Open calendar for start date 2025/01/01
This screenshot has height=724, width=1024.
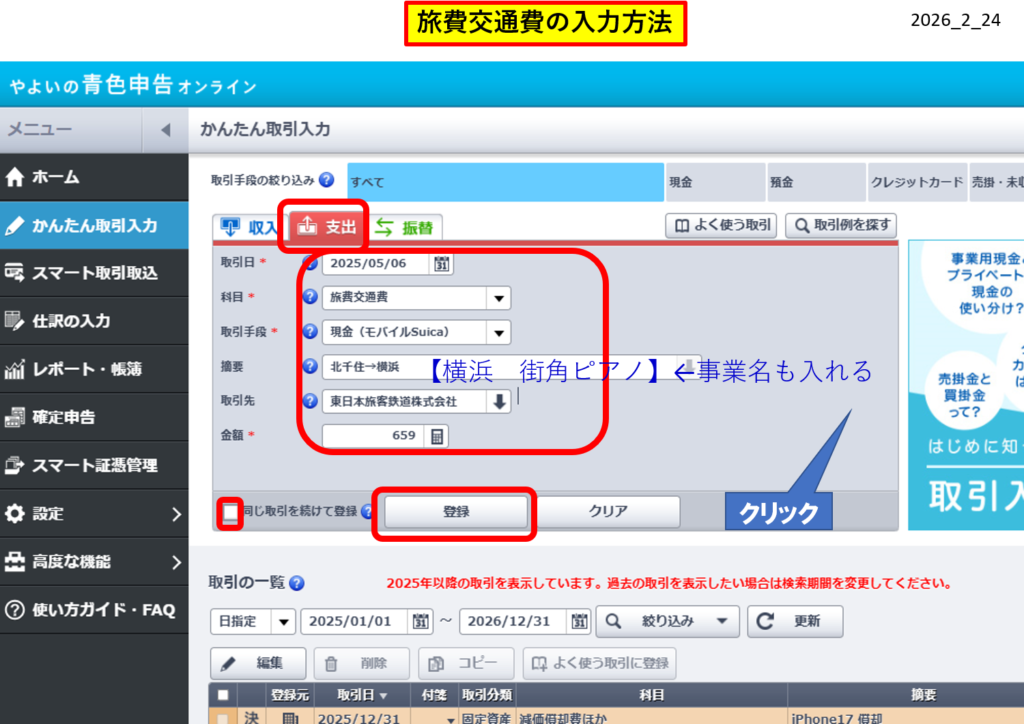coord(421,621)
